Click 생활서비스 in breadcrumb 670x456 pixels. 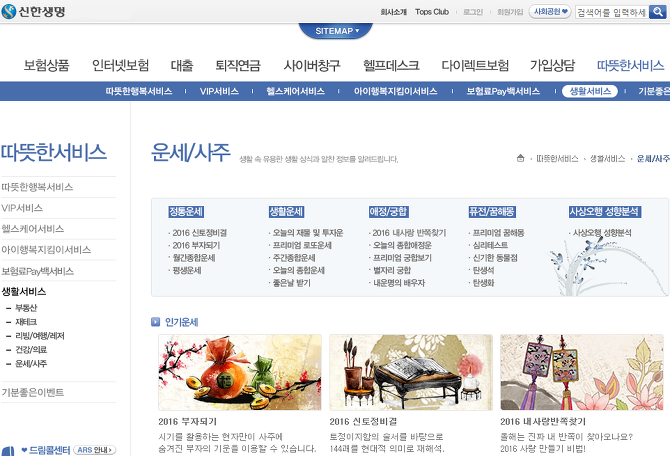(x=607, y=159)
